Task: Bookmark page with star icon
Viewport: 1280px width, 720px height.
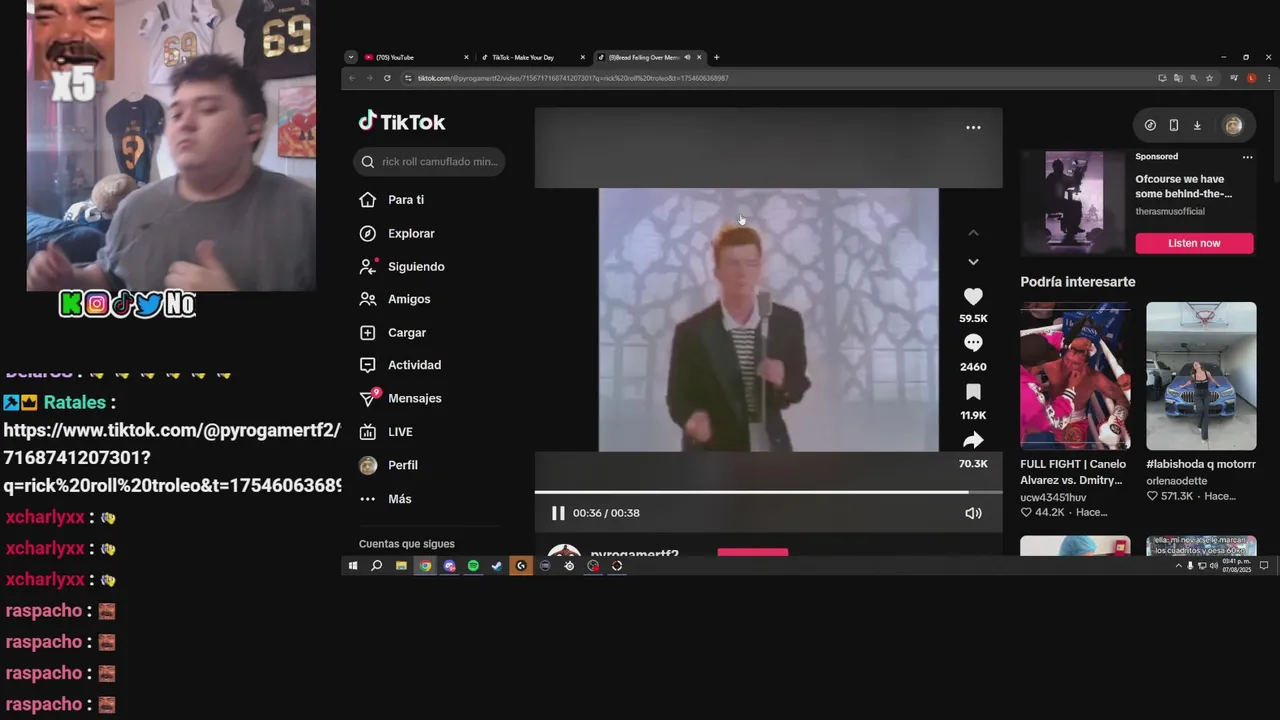Action: [x=1209, y=78]
